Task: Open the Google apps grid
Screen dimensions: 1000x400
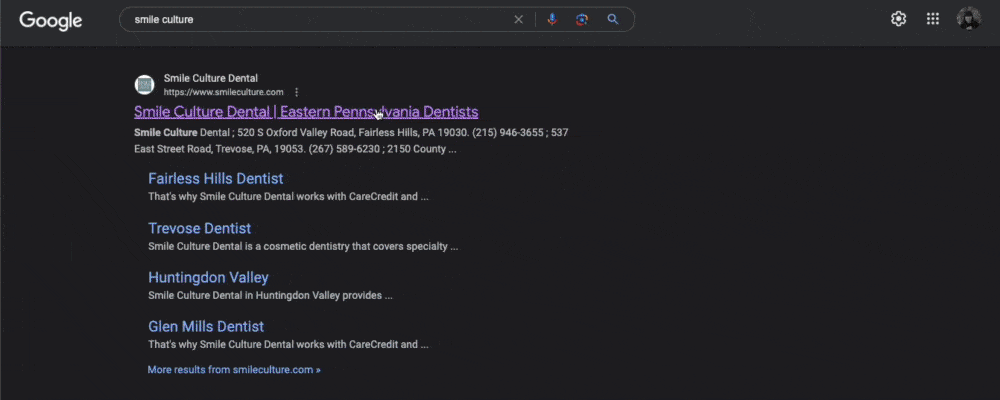Action: pyautogui.click(x=933, y=19)
